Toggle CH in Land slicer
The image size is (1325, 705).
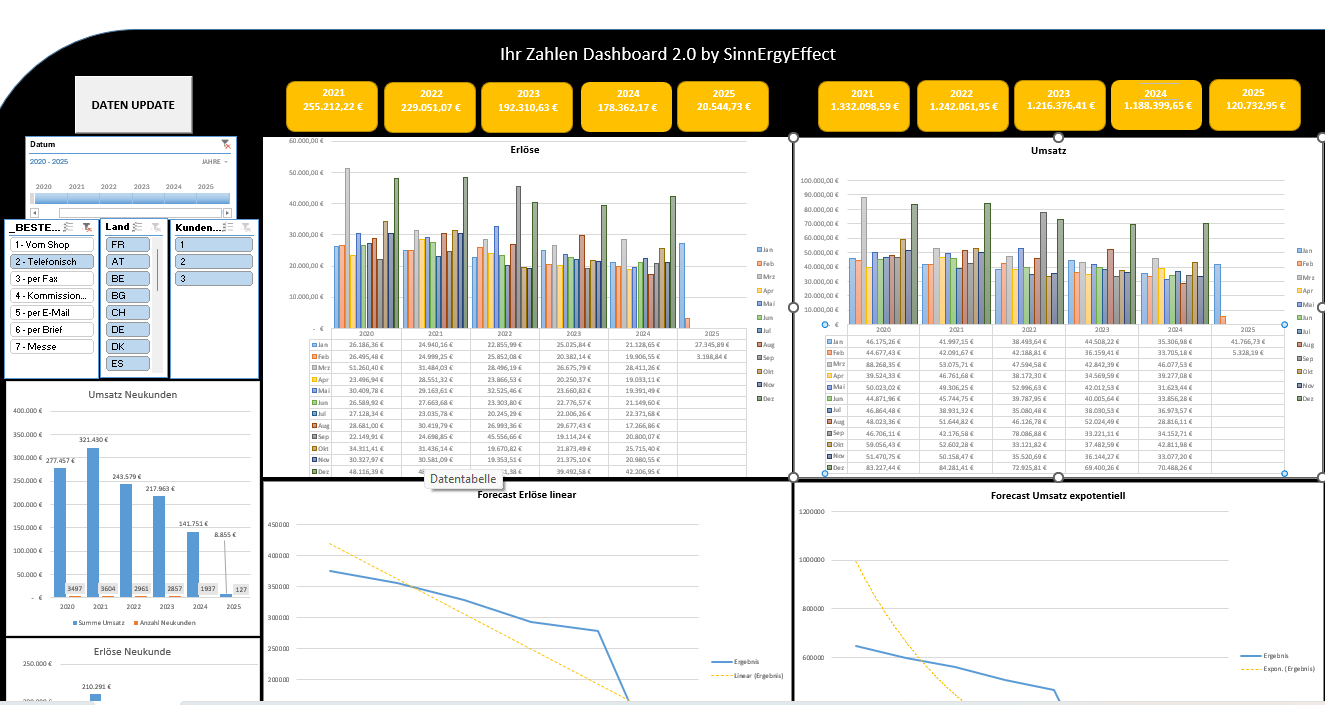tap(127, 312)
